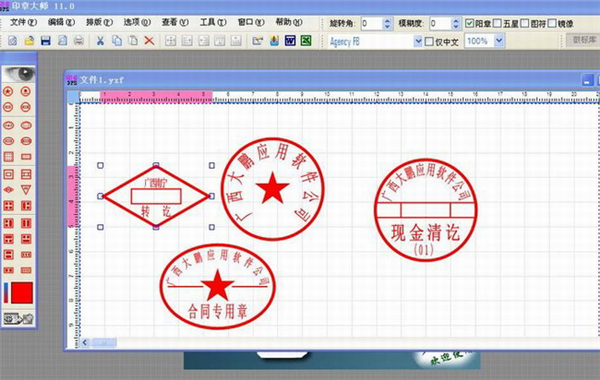
Task: Click the Open folder icon in toolbar
Action: (29, 41)
